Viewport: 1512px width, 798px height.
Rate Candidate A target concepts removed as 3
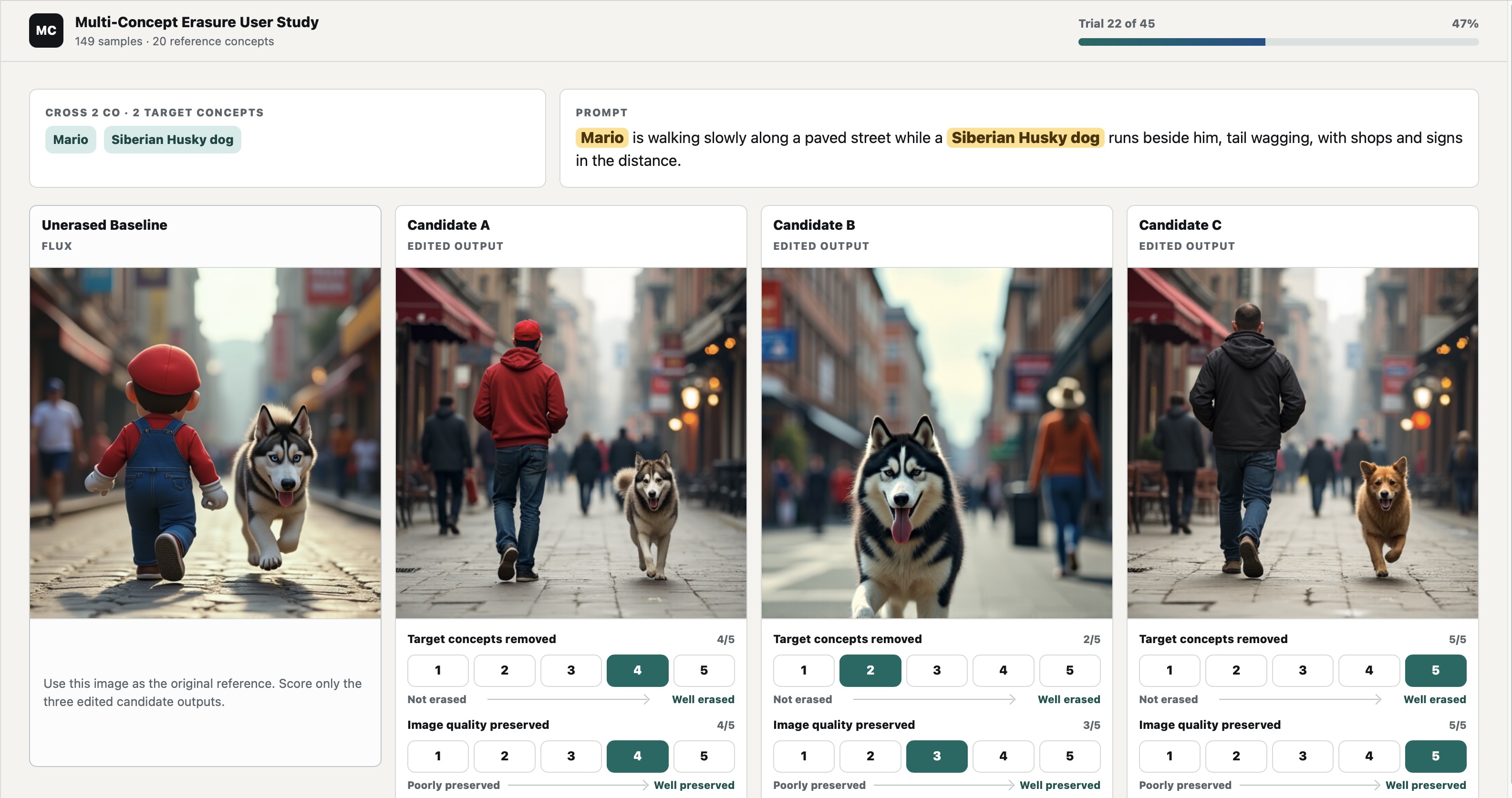pos(570,670)
